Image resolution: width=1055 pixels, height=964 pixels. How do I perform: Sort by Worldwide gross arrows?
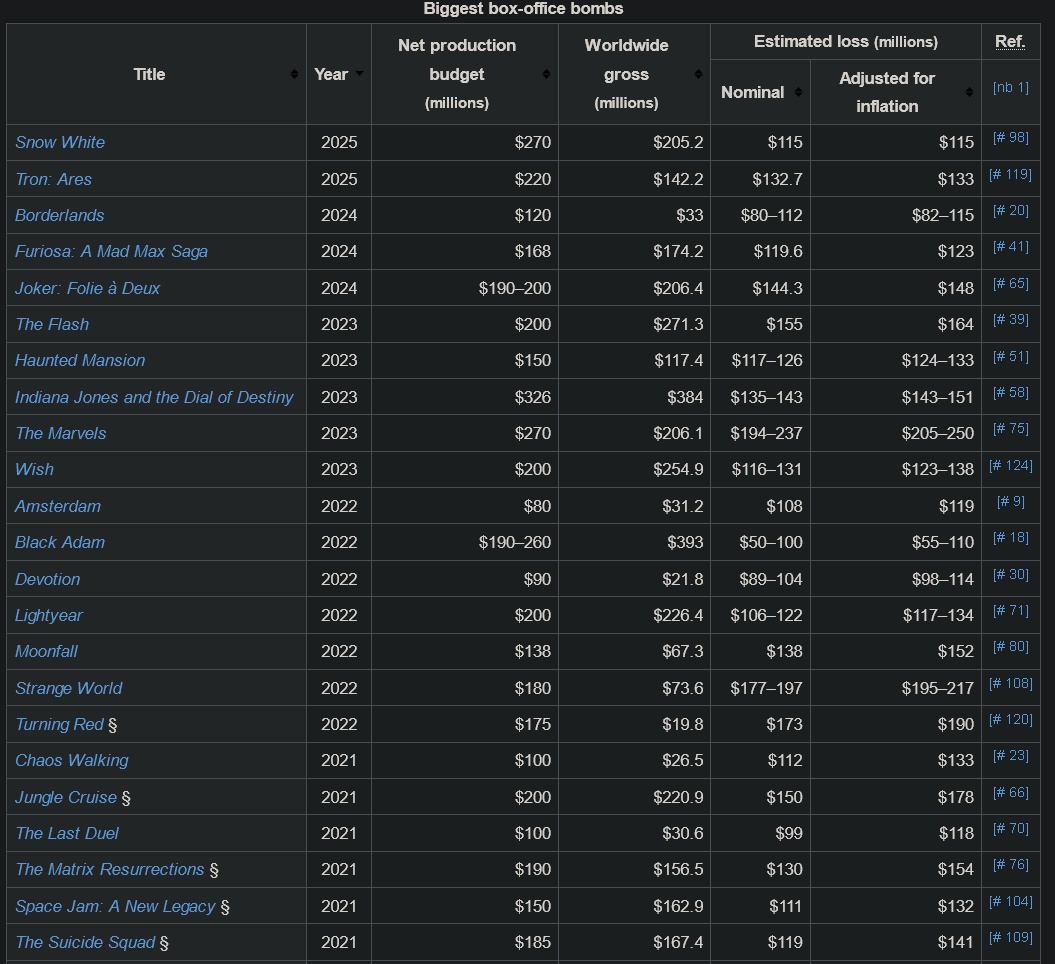pyautogui.click(x=698, y=74)
